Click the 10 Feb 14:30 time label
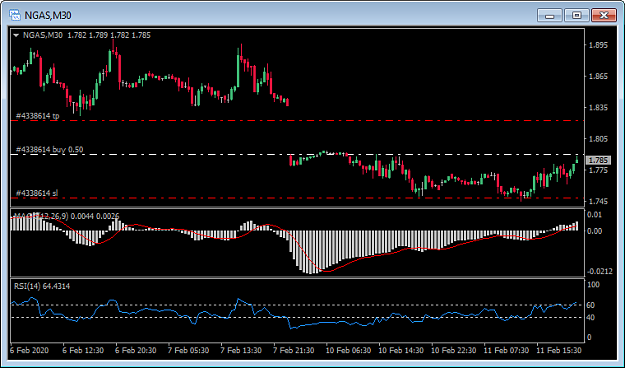This screenshot has width=625, height=368. click(x=401, y=350)
